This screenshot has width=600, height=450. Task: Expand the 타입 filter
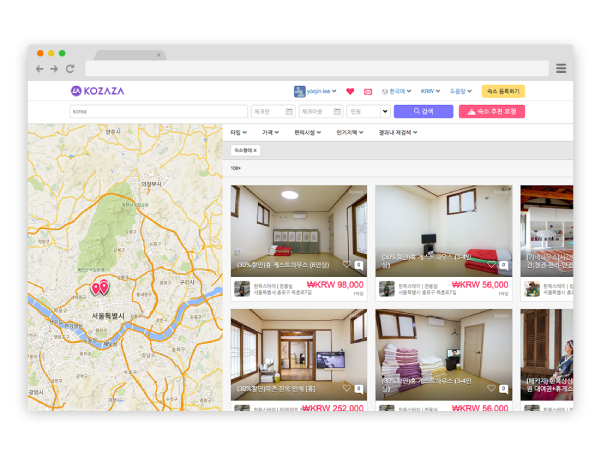pos(238,132)
